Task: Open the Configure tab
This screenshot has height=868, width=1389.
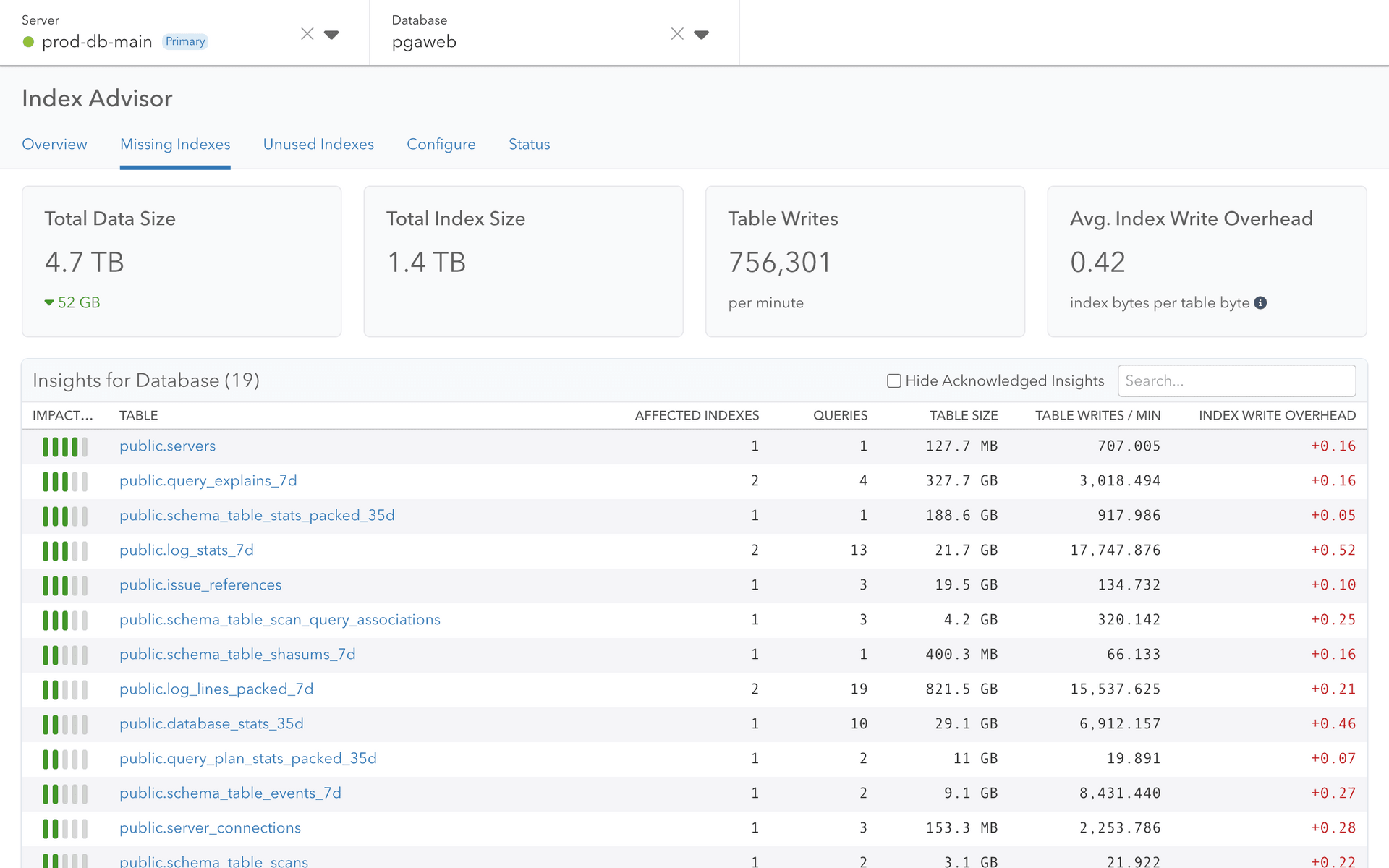Action: click(x=440, y=144)
